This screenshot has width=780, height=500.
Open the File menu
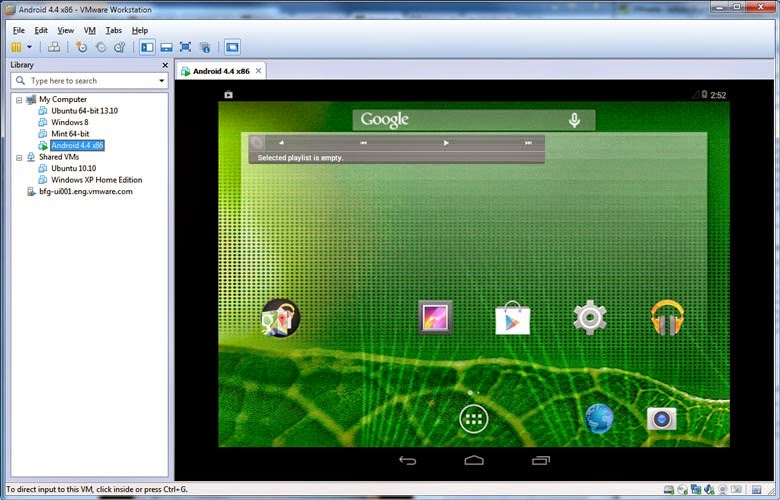coord(18,30)
